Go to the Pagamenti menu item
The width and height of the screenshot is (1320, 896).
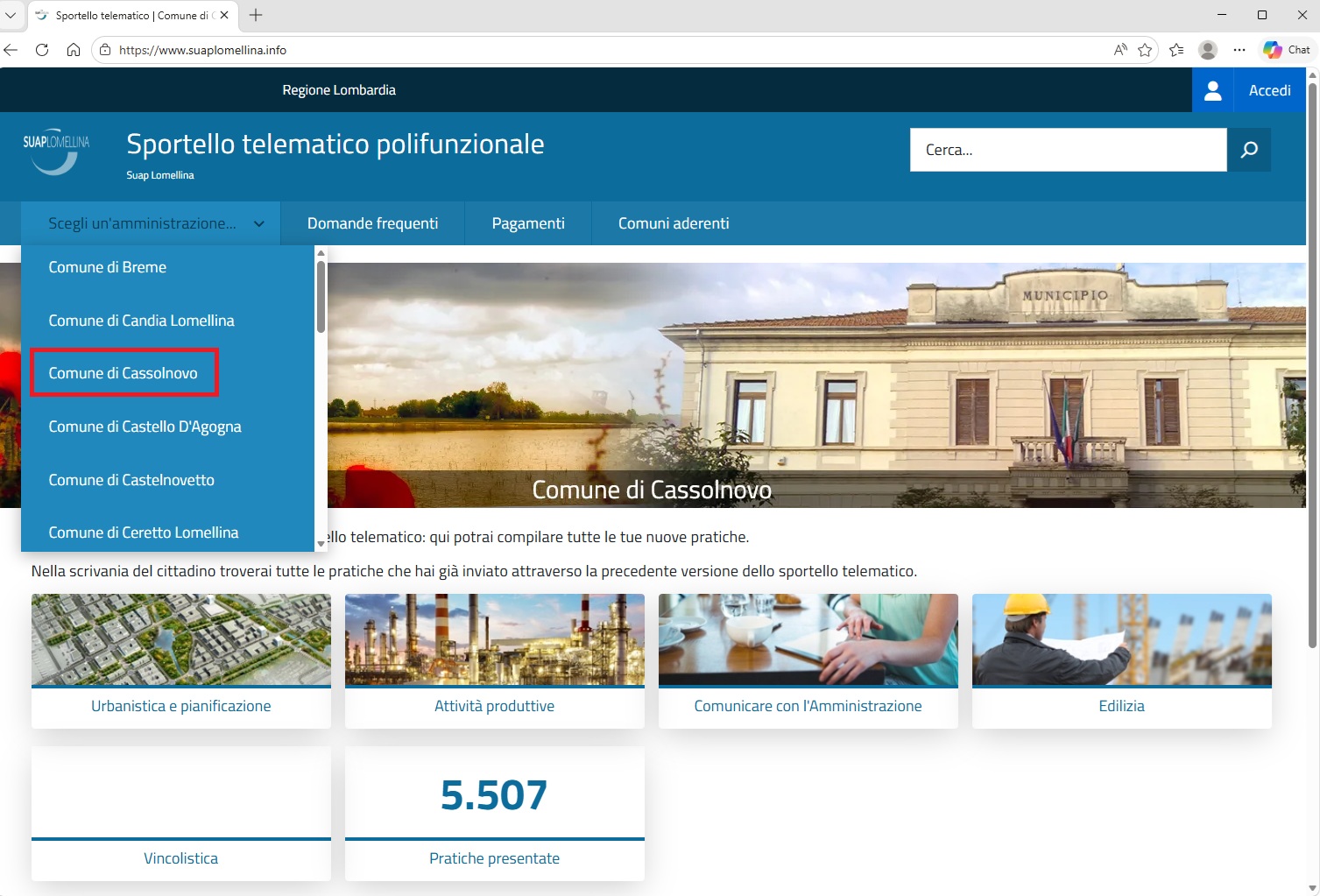point(528,223)
